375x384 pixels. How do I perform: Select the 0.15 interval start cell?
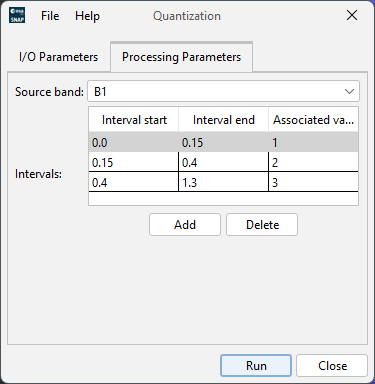[x=134, y=162]
